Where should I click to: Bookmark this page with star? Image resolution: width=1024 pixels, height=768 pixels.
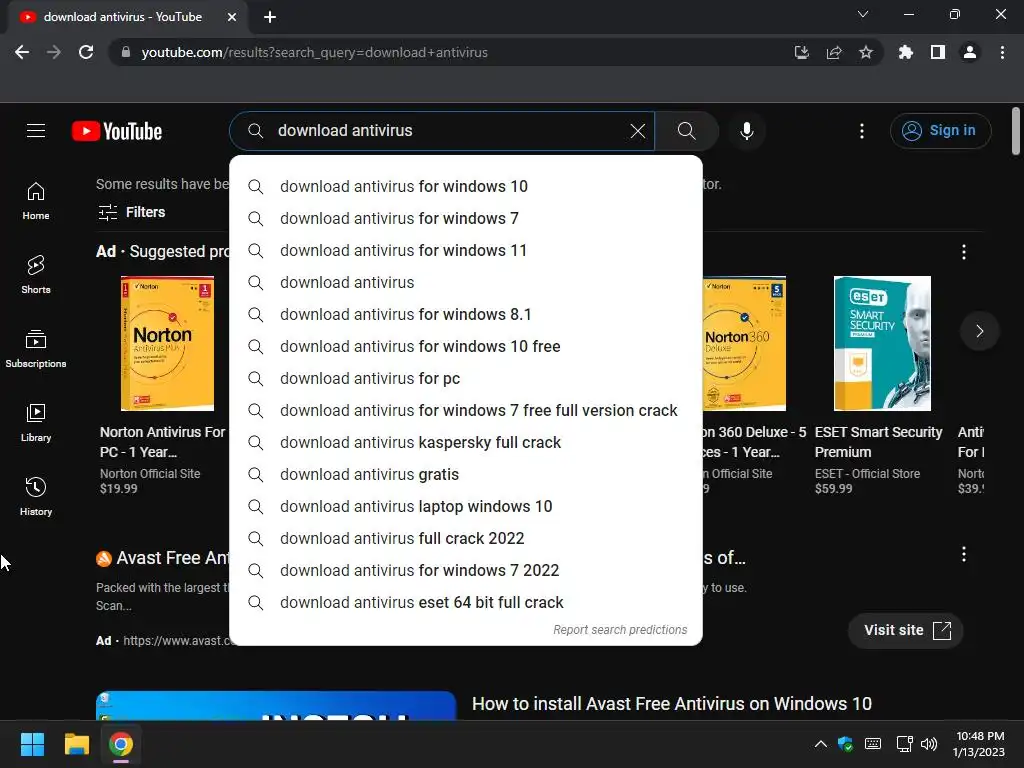click(x=866, y=52)
